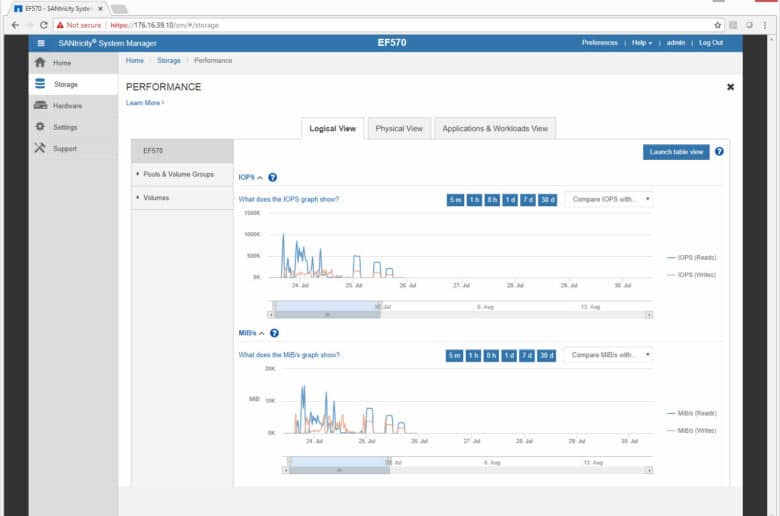
Task: Open Compare IOPS with dropdown
Action: (609, 200)
